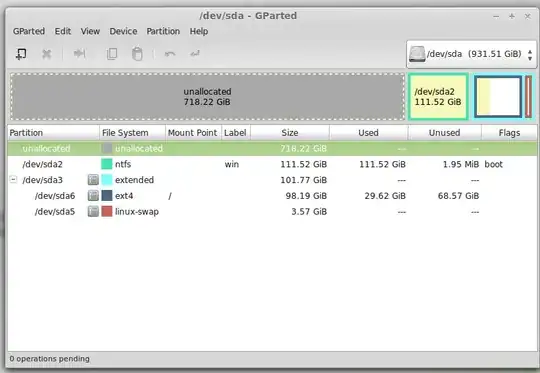This screenshot has height=373, width=540.
Task: Click the red linux-swap color swatch
Action: 107,211
